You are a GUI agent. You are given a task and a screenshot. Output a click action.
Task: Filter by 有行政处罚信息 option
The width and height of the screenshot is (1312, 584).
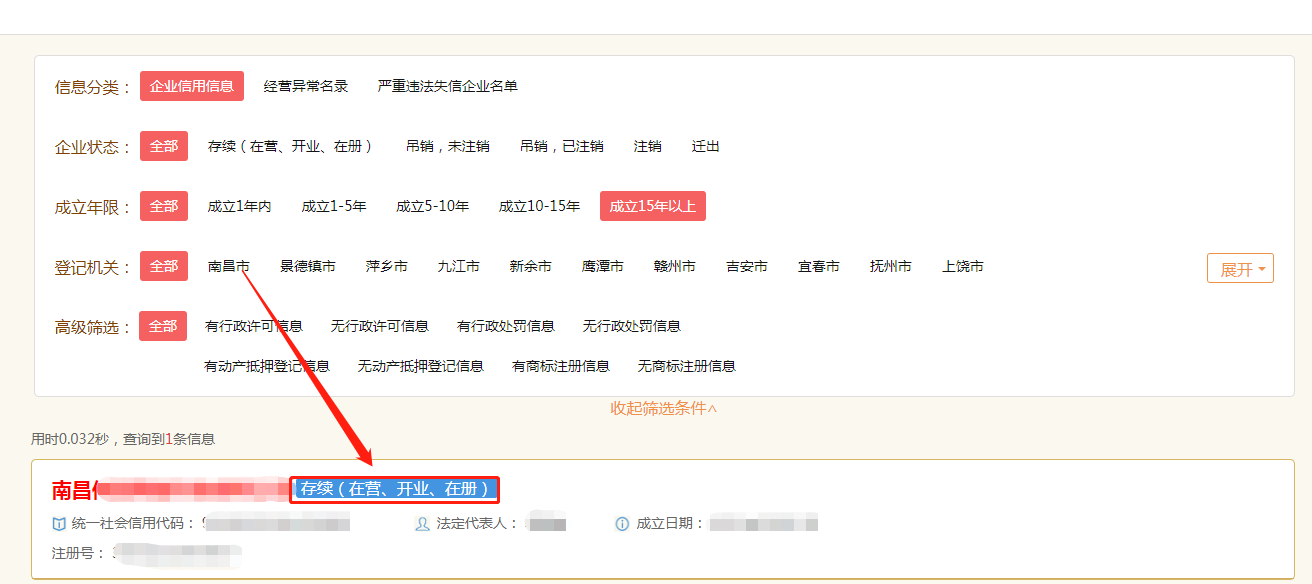click(x=506, y=326)
